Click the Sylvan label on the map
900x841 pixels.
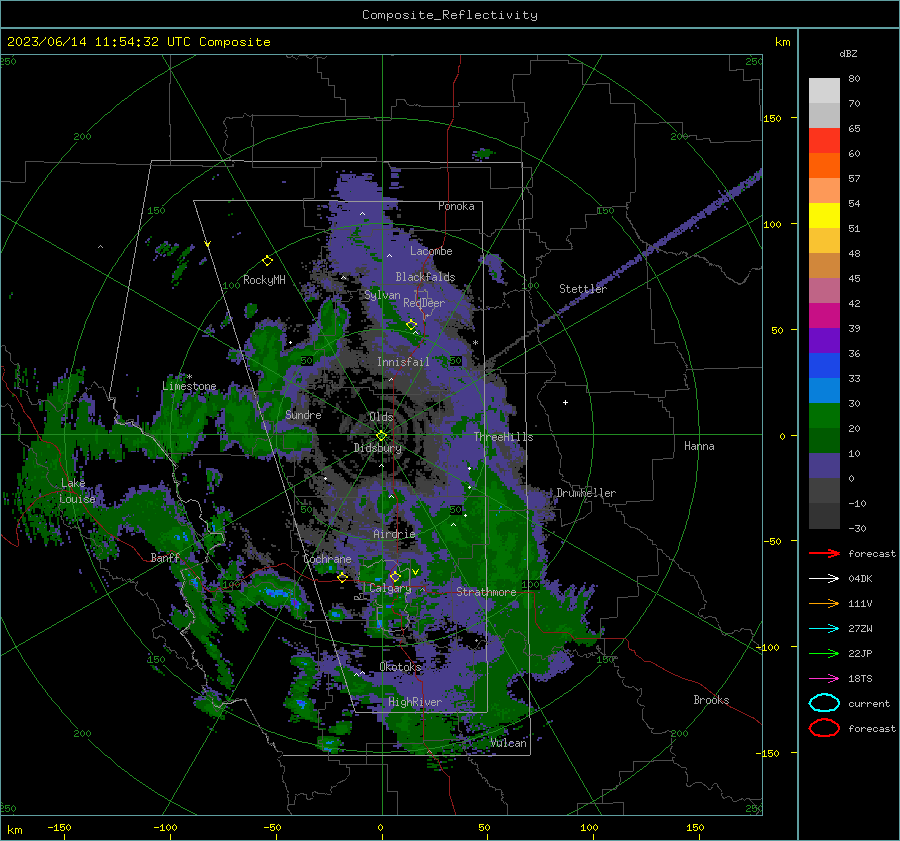(382, 295)
